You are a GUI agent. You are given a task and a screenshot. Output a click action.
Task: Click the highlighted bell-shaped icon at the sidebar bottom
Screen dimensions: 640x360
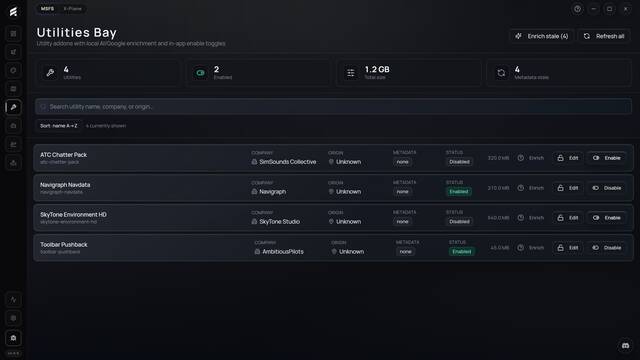coord(13,338)
